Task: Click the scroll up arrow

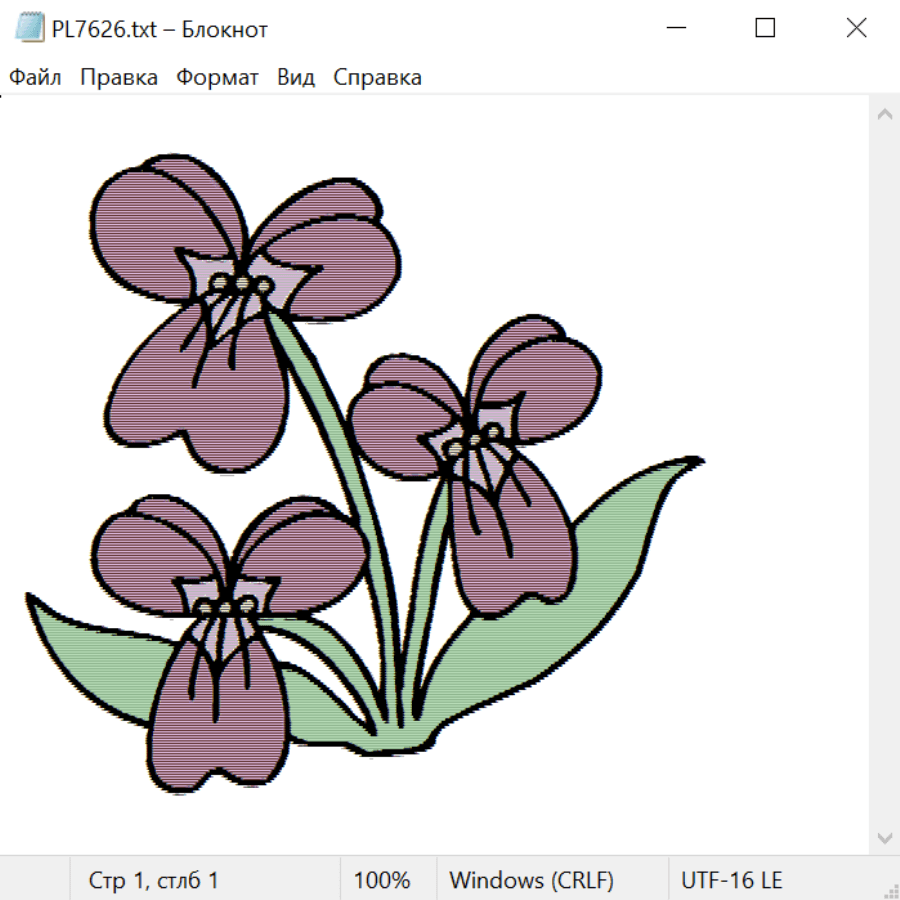Action: 884,115
